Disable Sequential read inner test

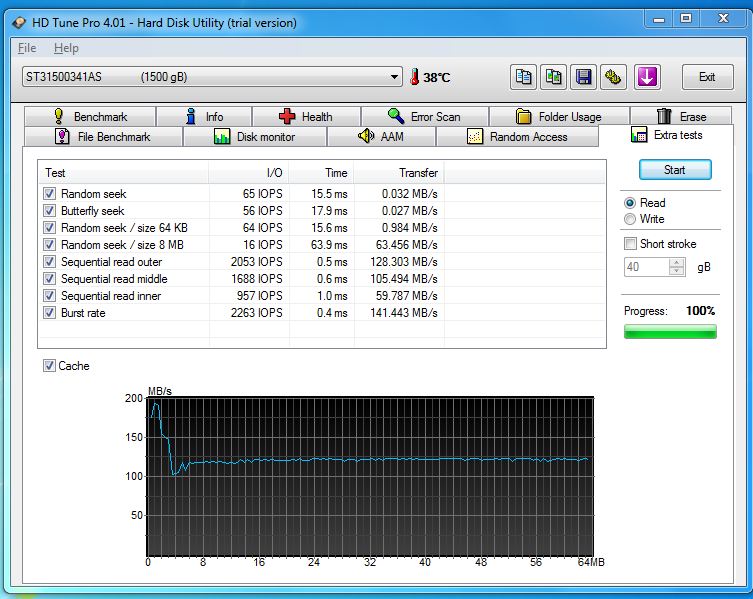(x=49, y=295)
